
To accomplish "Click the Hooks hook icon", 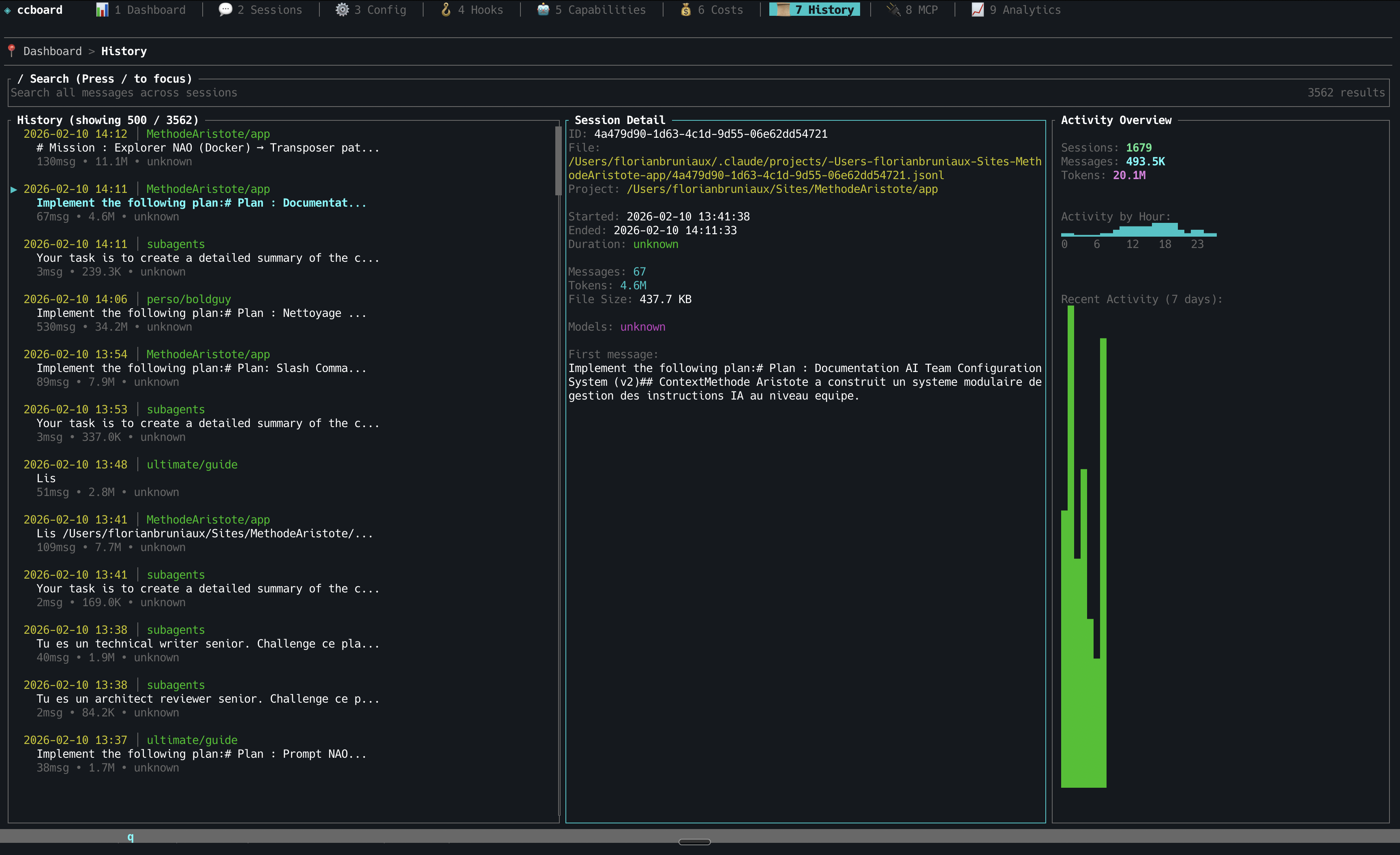I will point(446,10).
